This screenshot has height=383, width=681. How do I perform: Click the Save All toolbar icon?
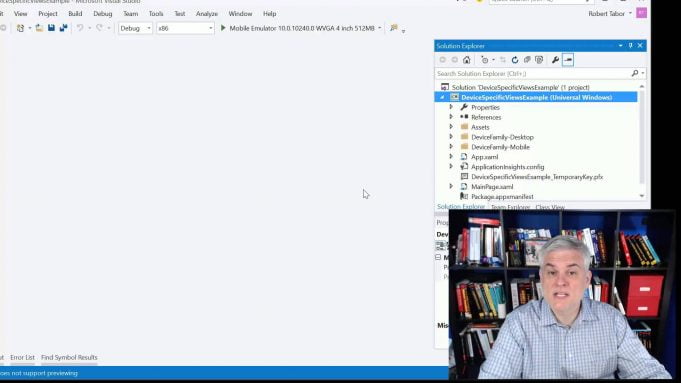point(63,28)
